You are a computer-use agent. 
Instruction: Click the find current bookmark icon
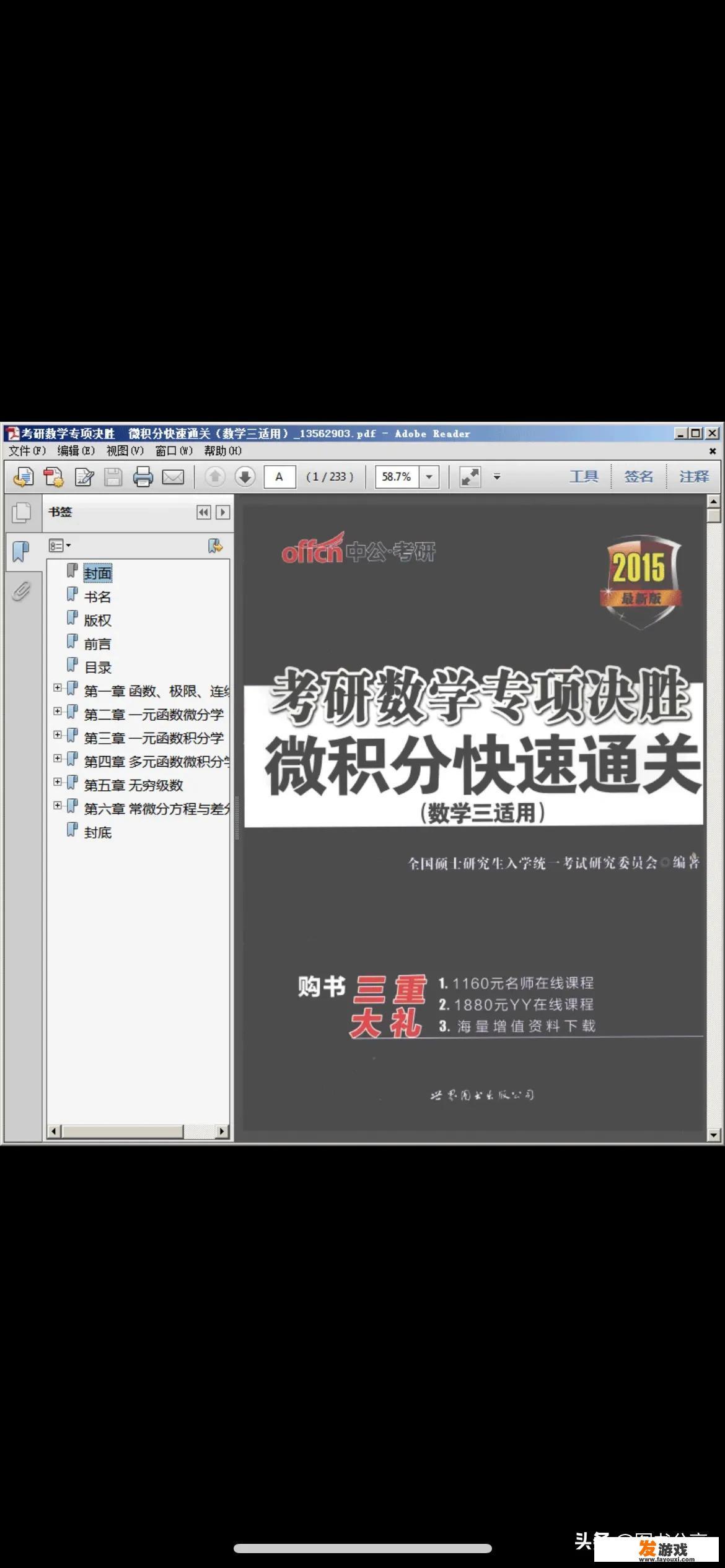pos(215,546)
